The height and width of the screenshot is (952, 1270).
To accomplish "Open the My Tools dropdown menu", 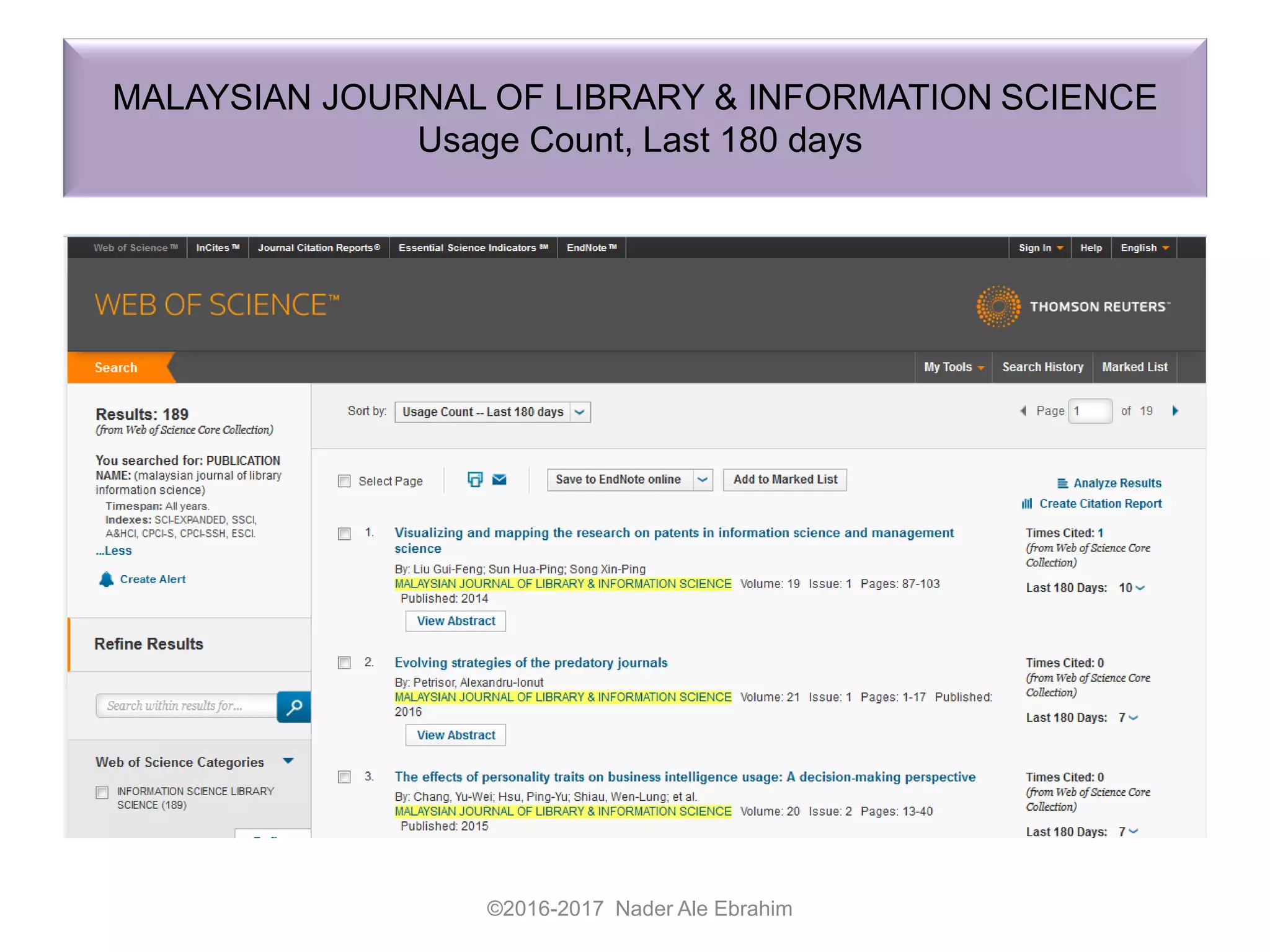I will click(954, 368).
